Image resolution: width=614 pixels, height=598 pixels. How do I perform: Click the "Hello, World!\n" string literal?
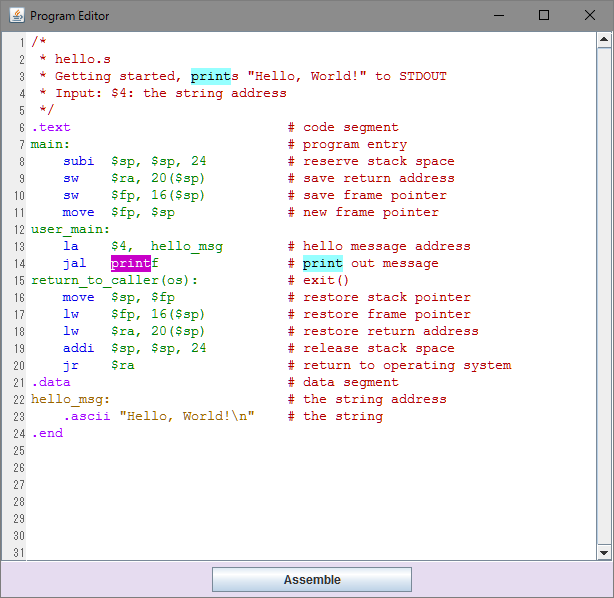[x=187, y=417]
